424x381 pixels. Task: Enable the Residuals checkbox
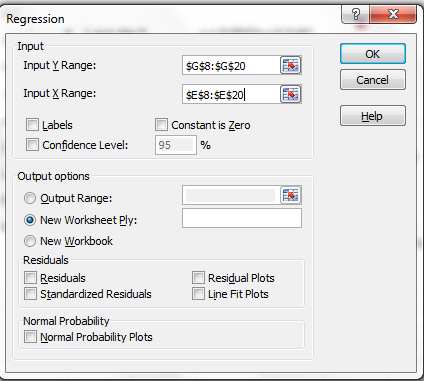click(x=30, y=278)
